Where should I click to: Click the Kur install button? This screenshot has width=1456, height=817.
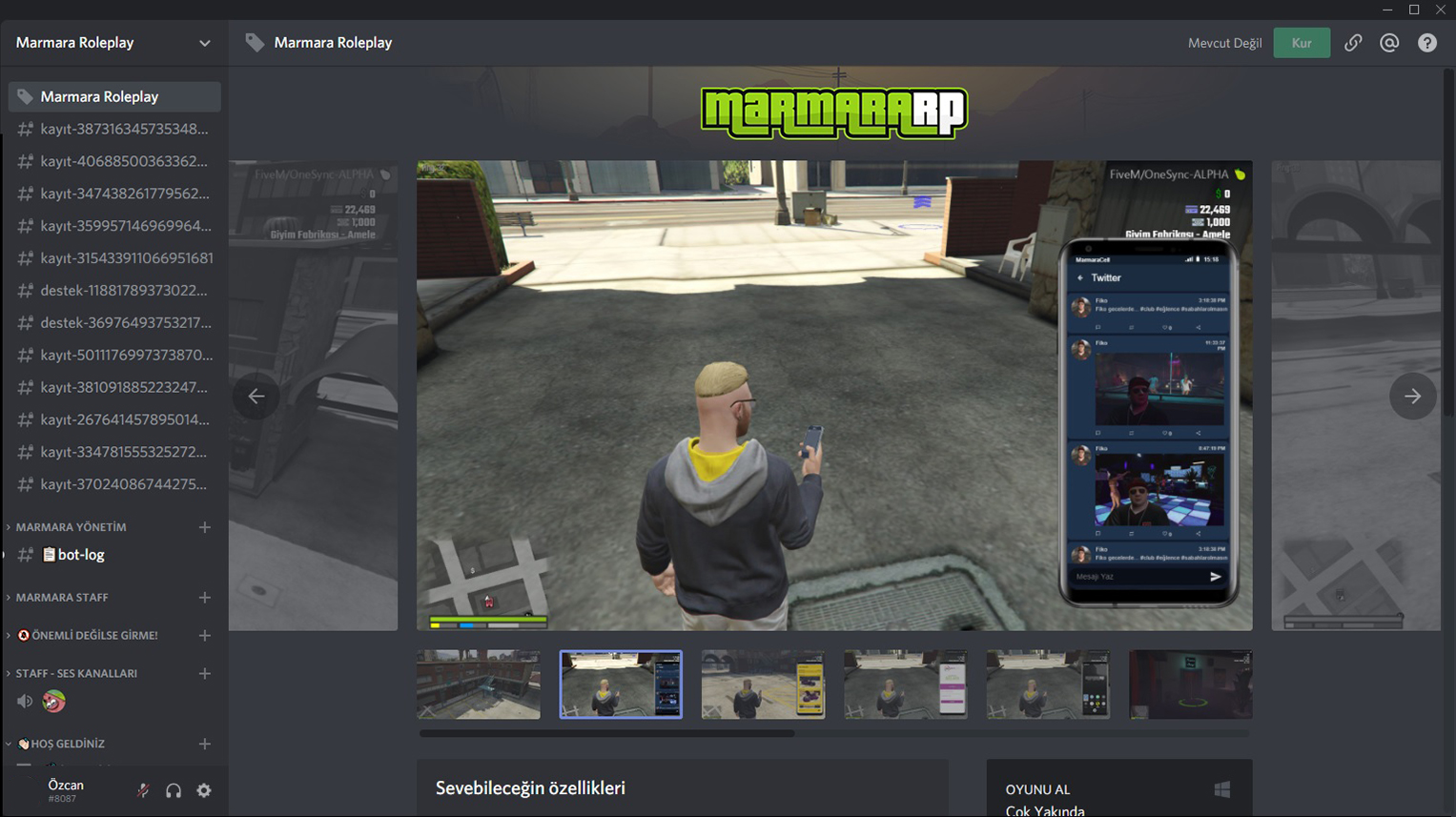1302,43
